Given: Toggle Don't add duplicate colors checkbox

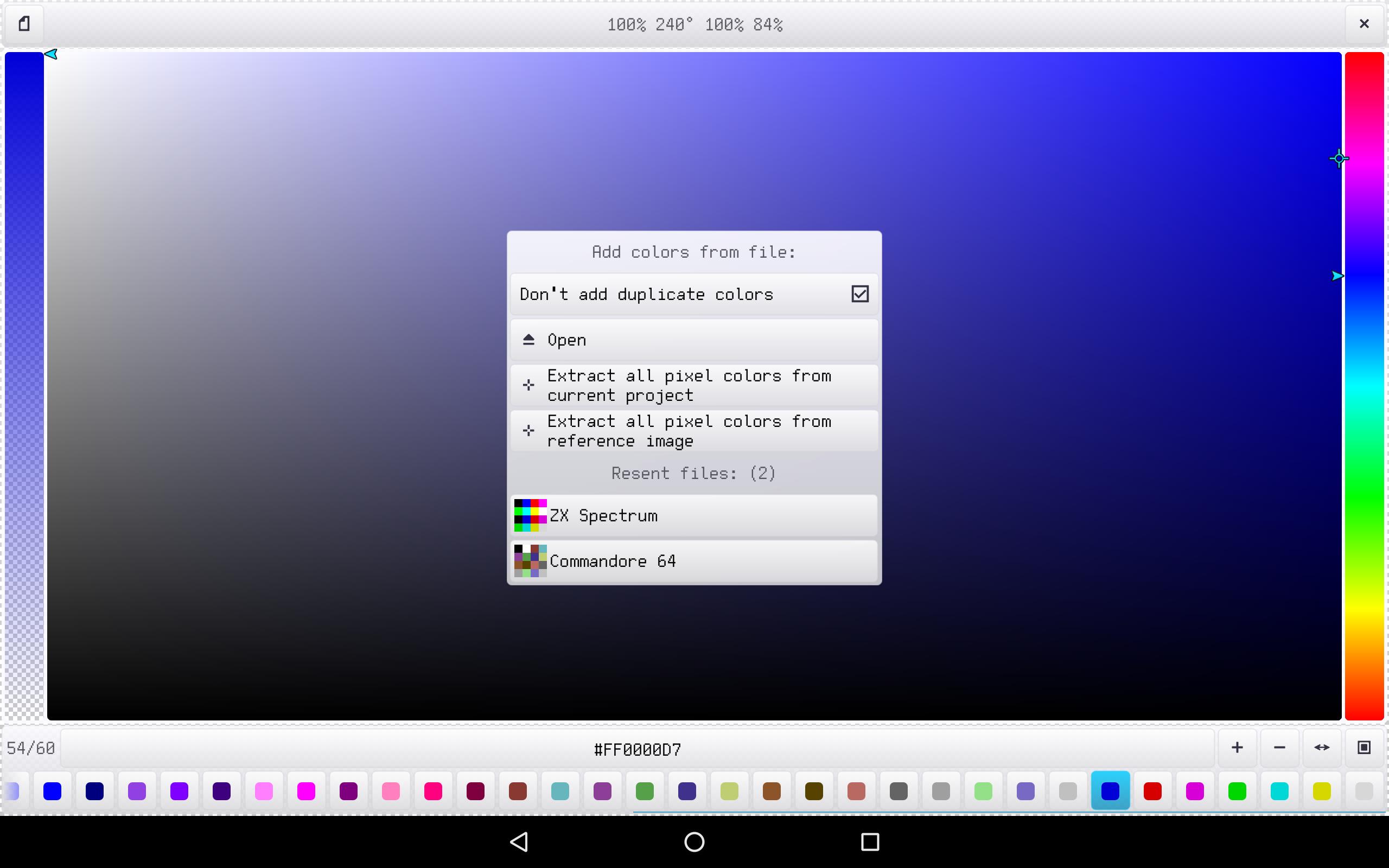Looking at the screenshot, I should [860, 294].
